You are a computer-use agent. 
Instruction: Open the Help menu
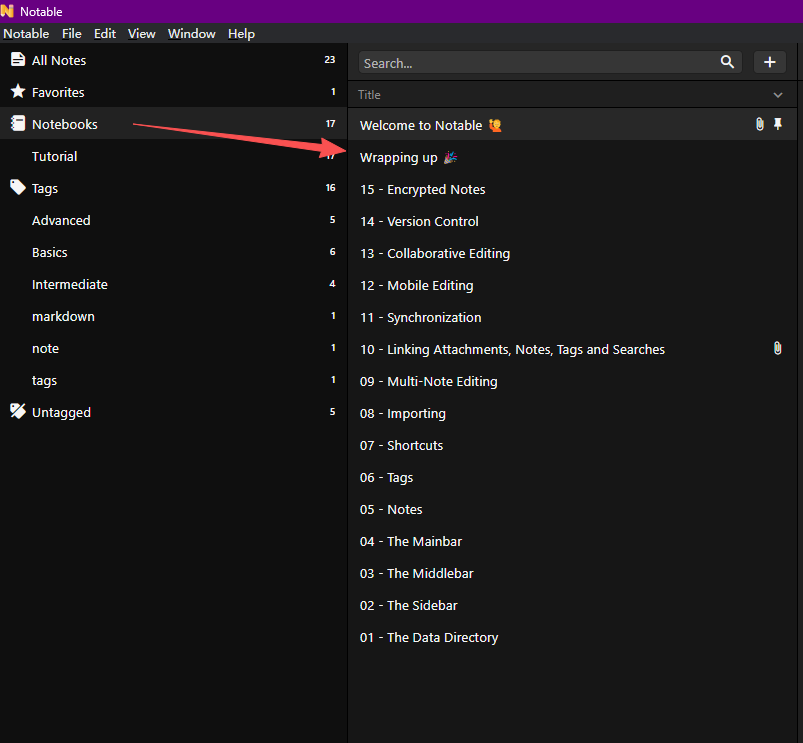(x=241, y=34)
